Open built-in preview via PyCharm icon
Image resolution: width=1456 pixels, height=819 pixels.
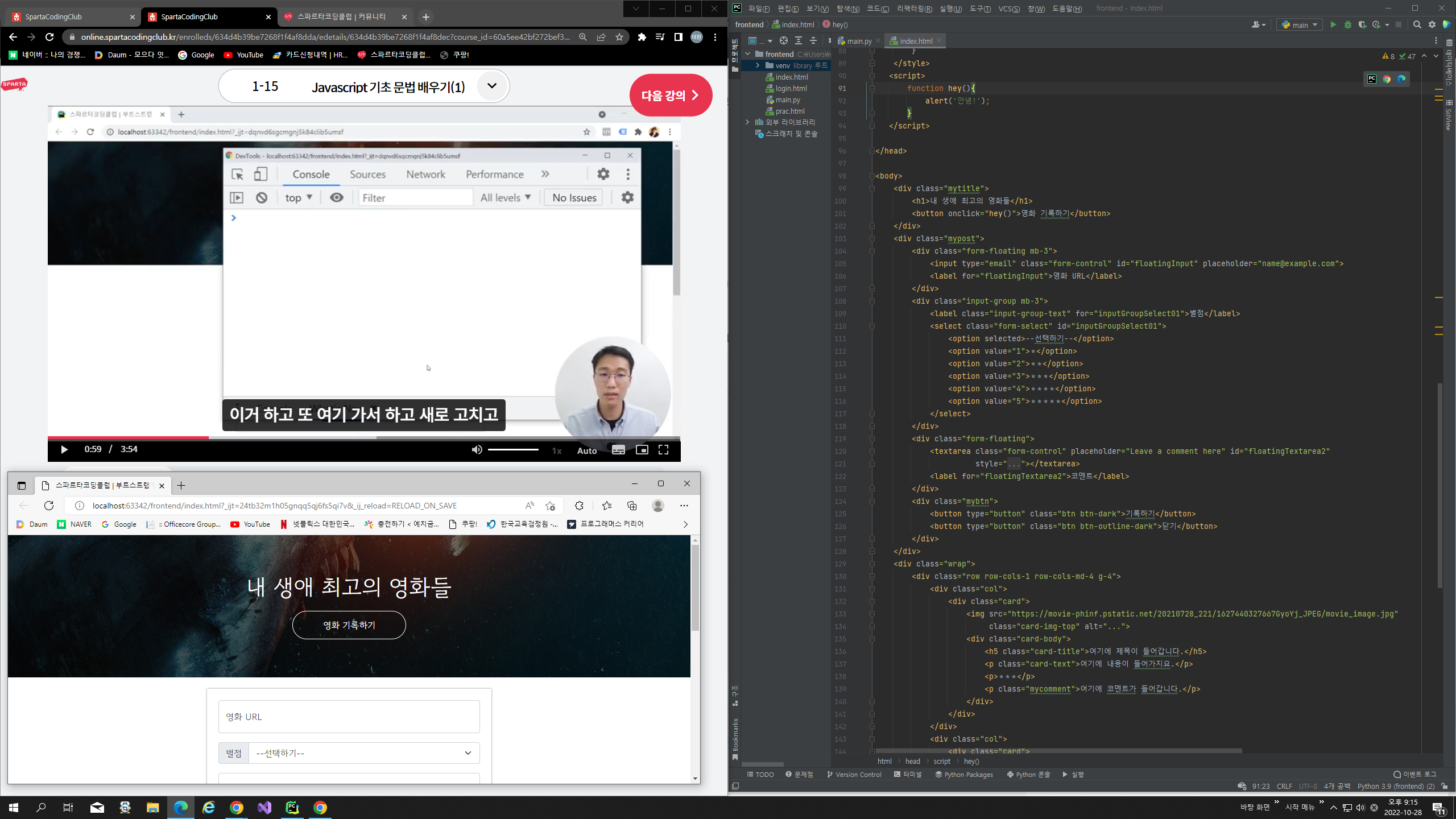pyautogui.click(x=1372, y=79)
